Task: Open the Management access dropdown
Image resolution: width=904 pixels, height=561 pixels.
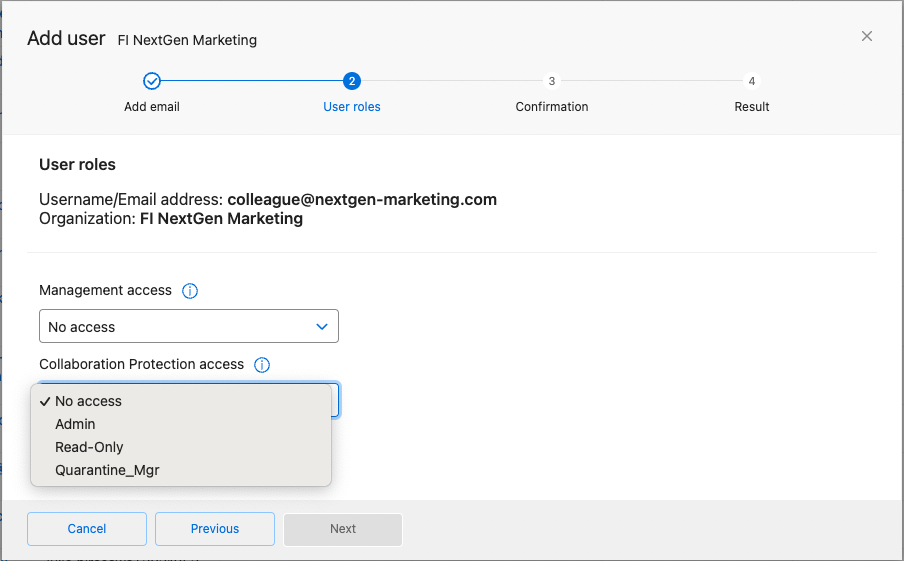Action: (x=189, y=326)
